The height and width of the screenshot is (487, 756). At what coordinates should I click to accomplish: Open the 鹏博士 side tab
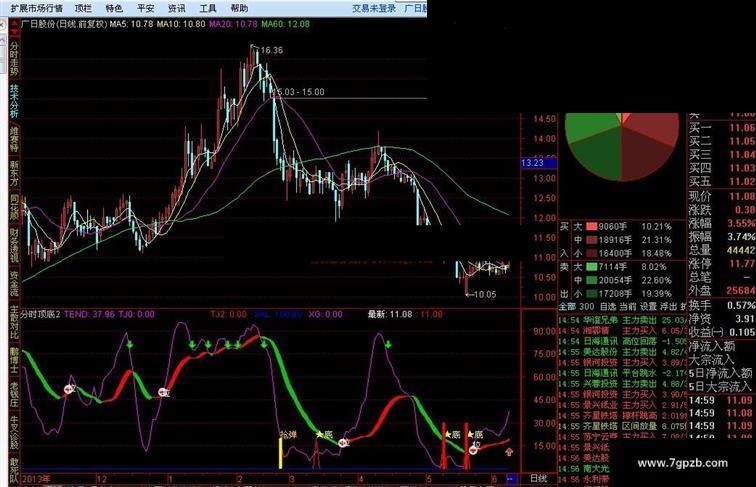[14, 361]
